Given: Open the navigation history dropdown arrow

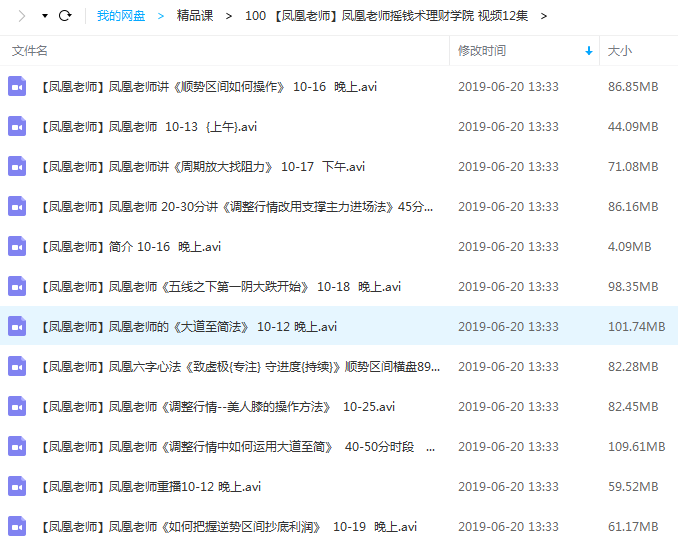Looking at the screenshot, I should point(45,16).
